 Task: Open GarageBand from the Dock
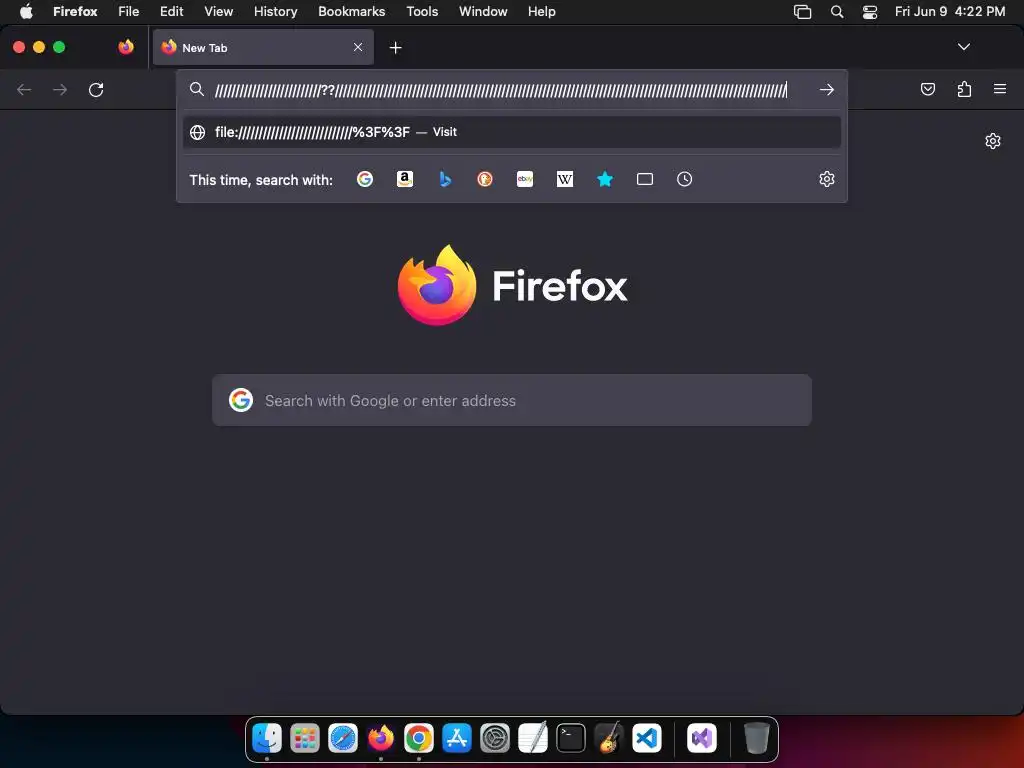point(608,738)
